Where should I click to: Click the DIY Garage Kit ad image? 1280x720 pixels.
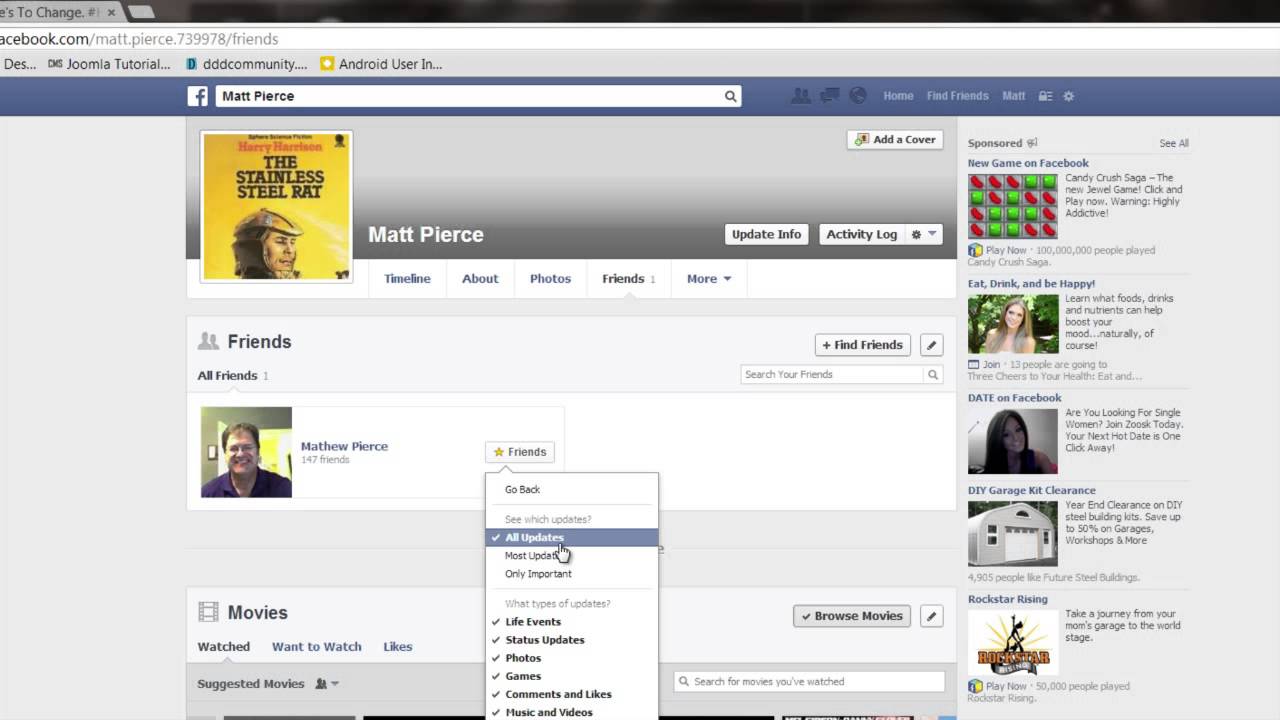(1012, 534)
